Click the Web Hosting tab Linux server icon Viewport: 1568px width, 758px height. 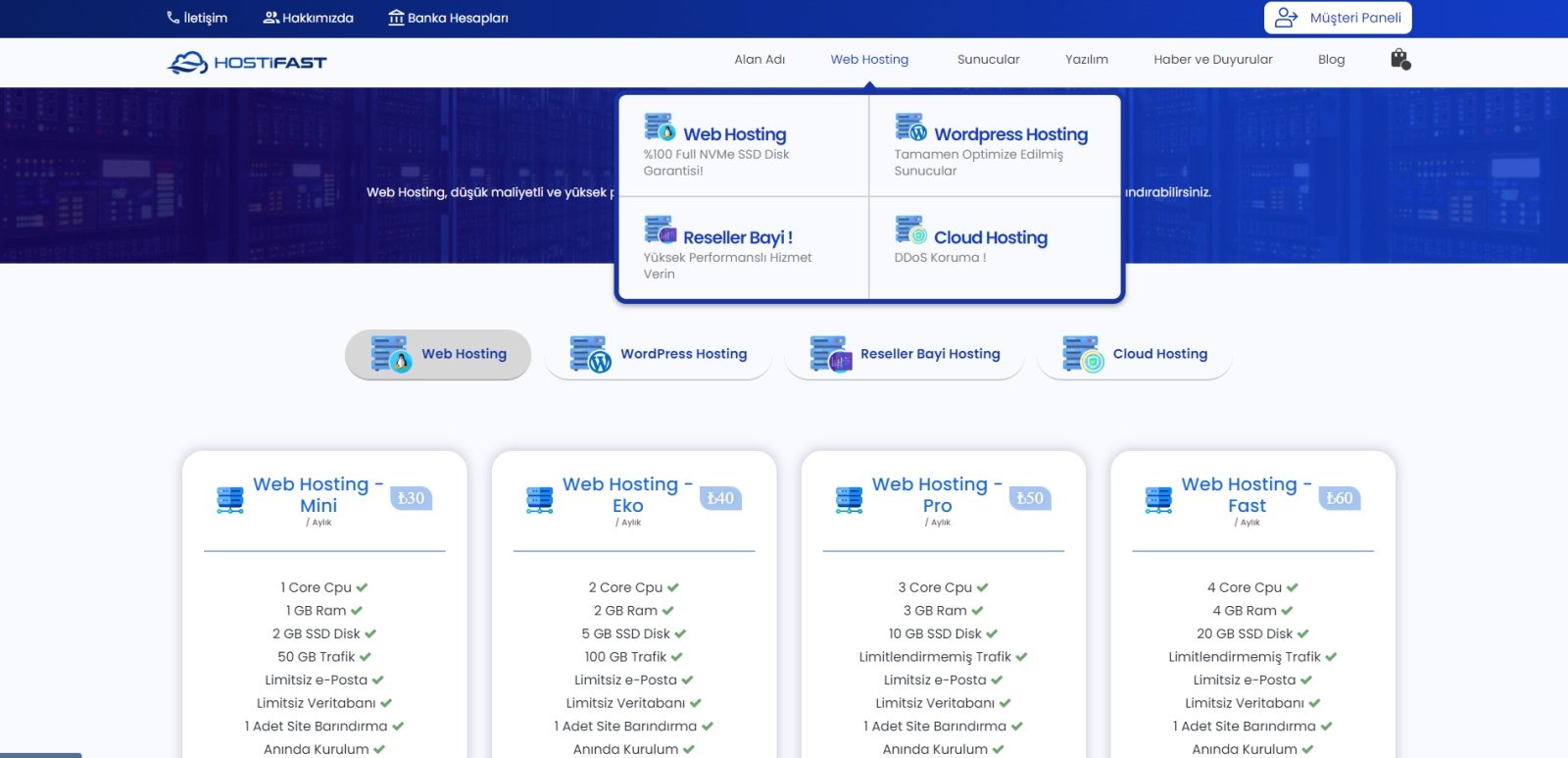coord(391,355)
